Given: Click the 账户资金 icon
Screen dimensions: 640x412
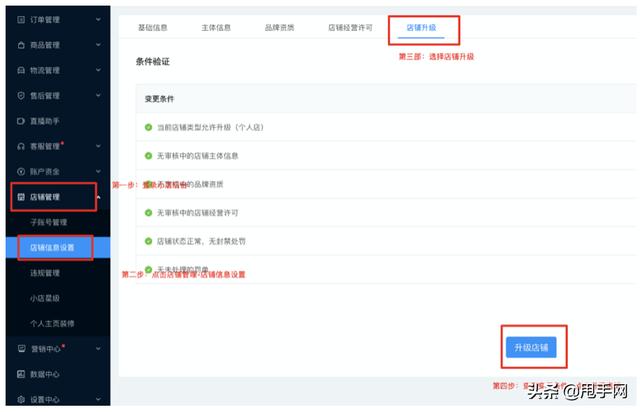Looking at the screenshot, I should [x=21, y=171].
